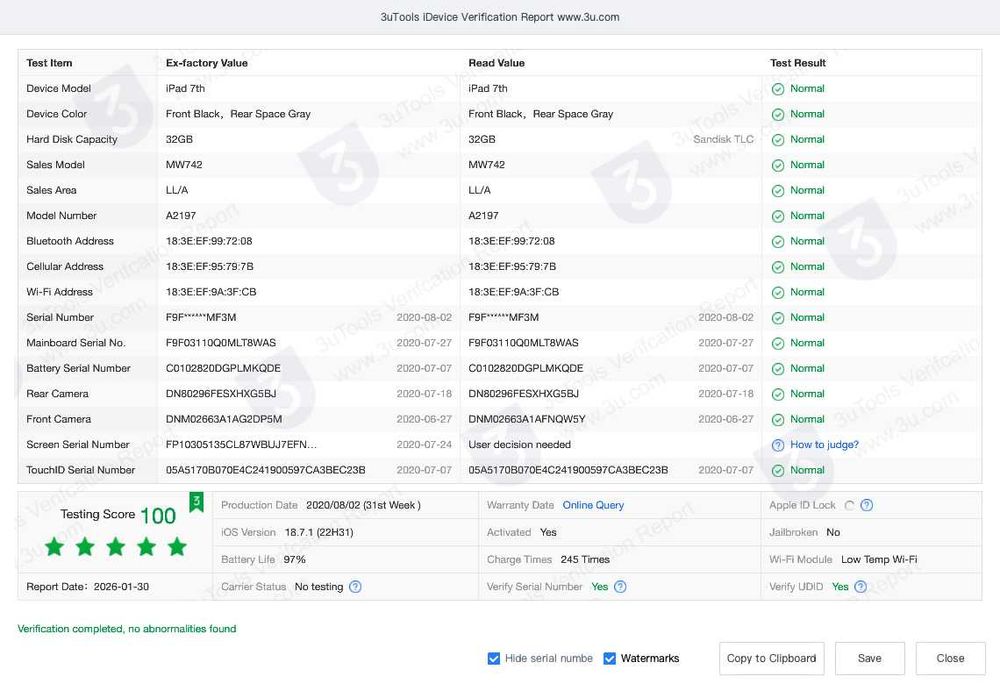Click the read Front Camera serial DNM02663A1AFNQW5Y

coord(527,419)
